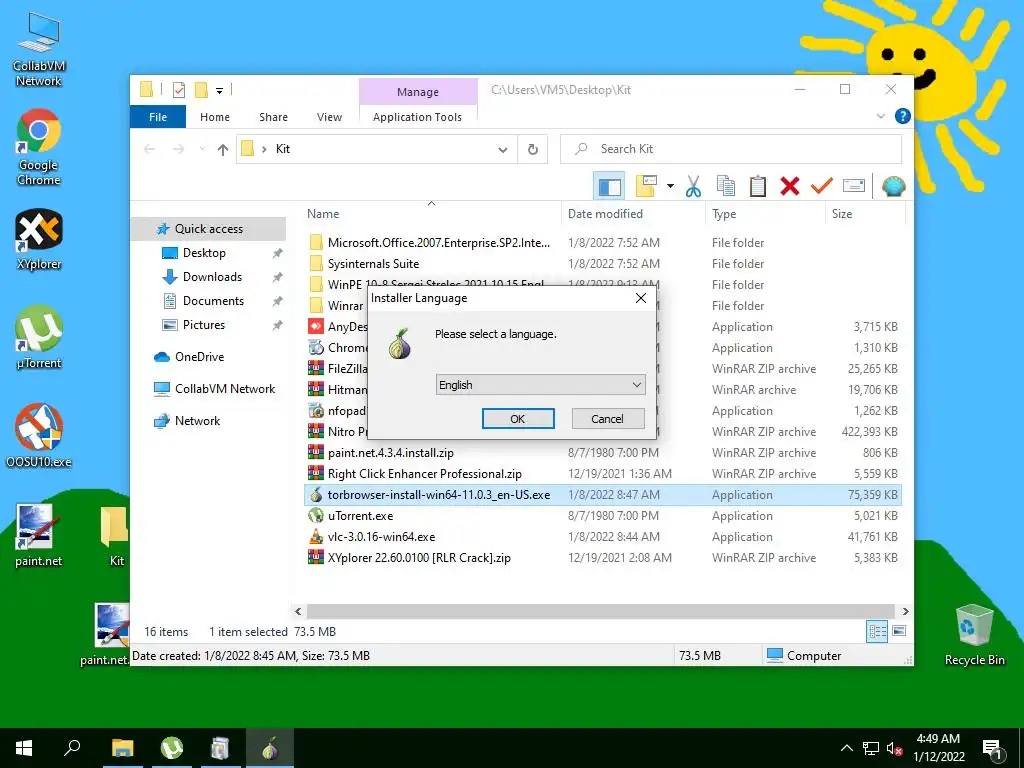The image size is (1024, 768).
Task: Toggle the navigation pane toolbar icon
Action: [609, 187]
